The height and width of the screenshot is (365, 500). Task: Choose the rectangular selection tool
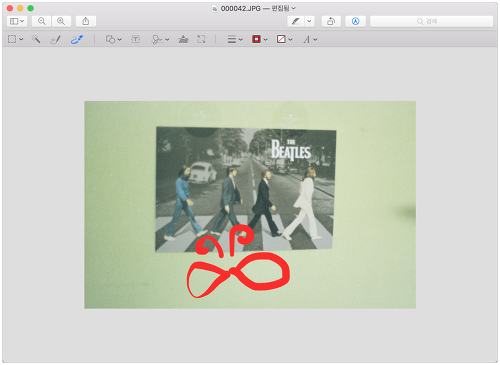coord(12,39)
